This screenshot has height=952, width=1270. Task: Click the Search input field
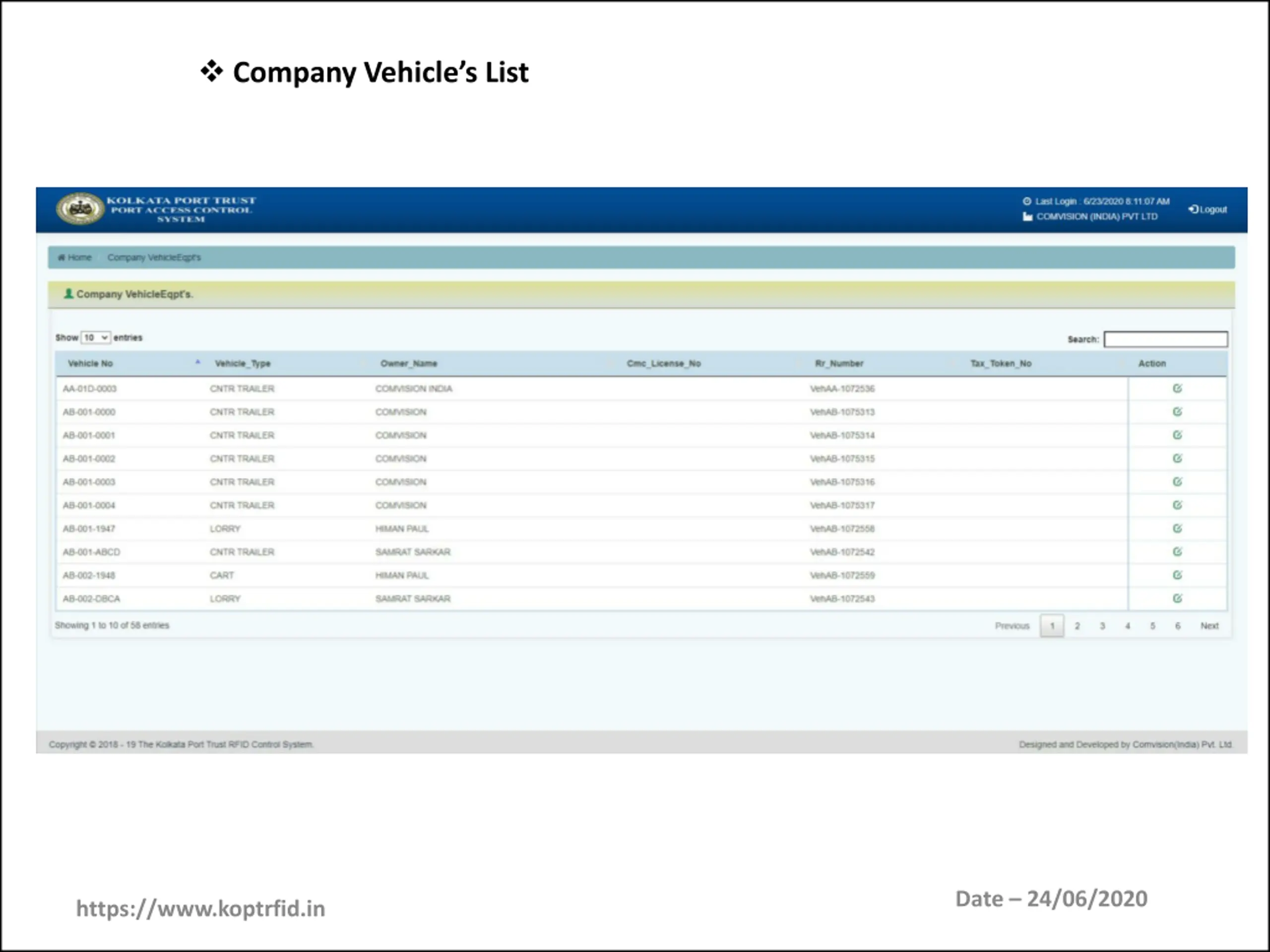[x=1165, y=339]
